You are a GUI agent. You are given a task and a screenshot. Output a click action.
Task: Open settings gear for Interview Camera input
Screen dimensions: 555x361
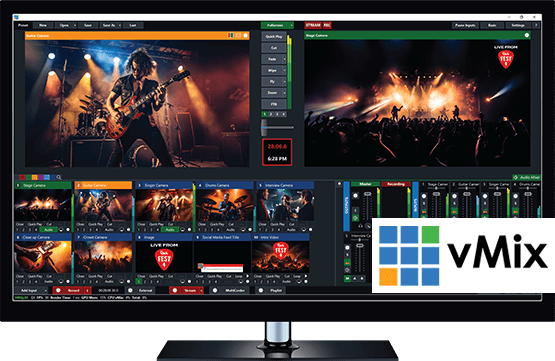(x=310, y=230)
